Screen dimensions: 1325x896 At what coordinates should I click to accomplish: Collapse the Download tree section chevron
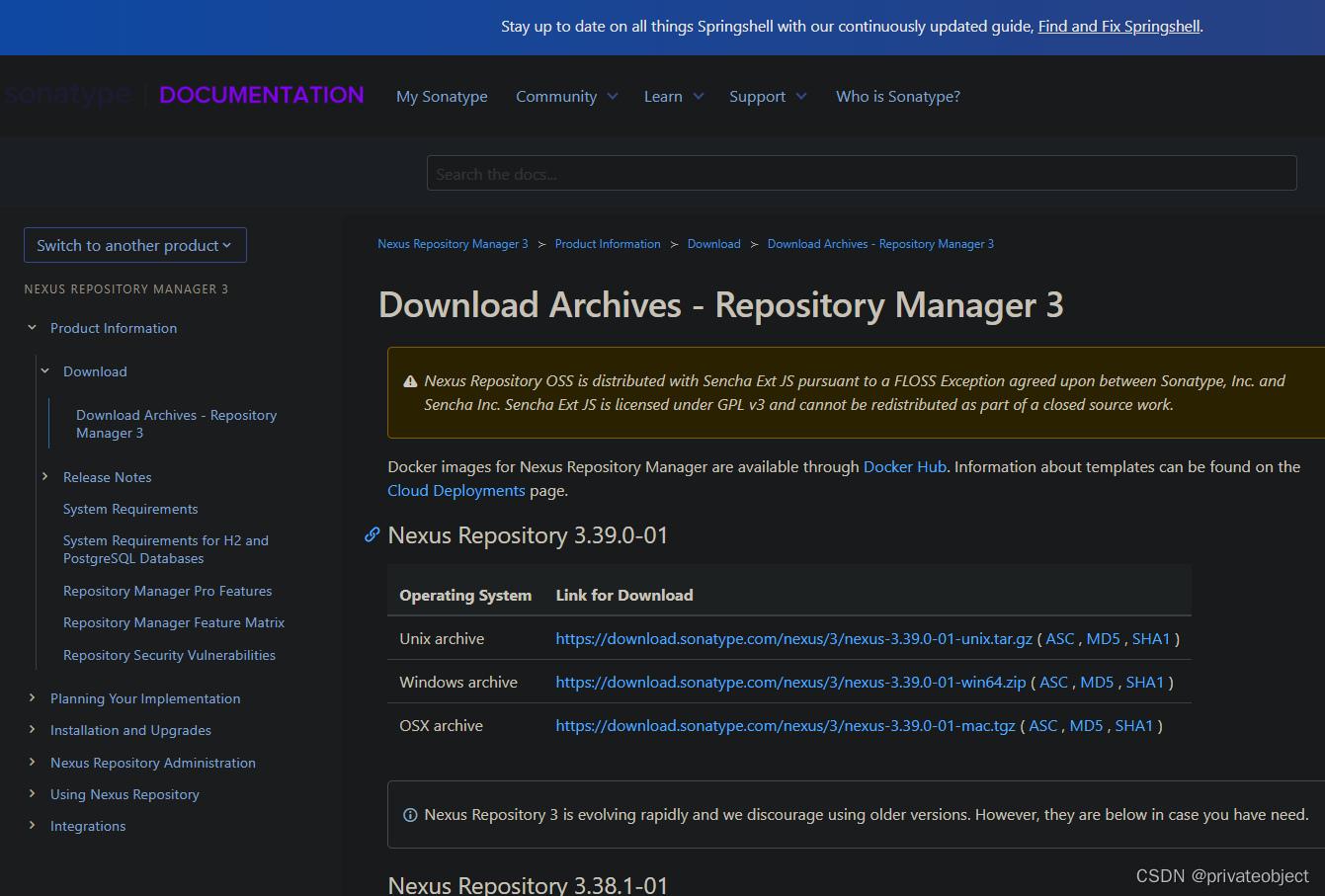tap(44, 370)
